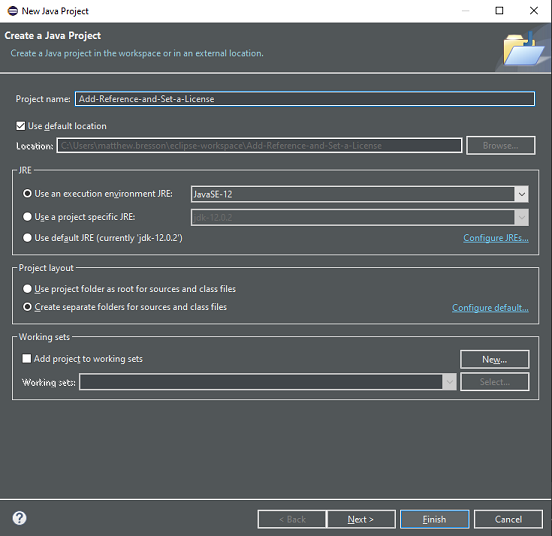The height and width of the screenshot is (536, 552).
Task: Maximize the New Java Project window
Action: tap(499, 11)
